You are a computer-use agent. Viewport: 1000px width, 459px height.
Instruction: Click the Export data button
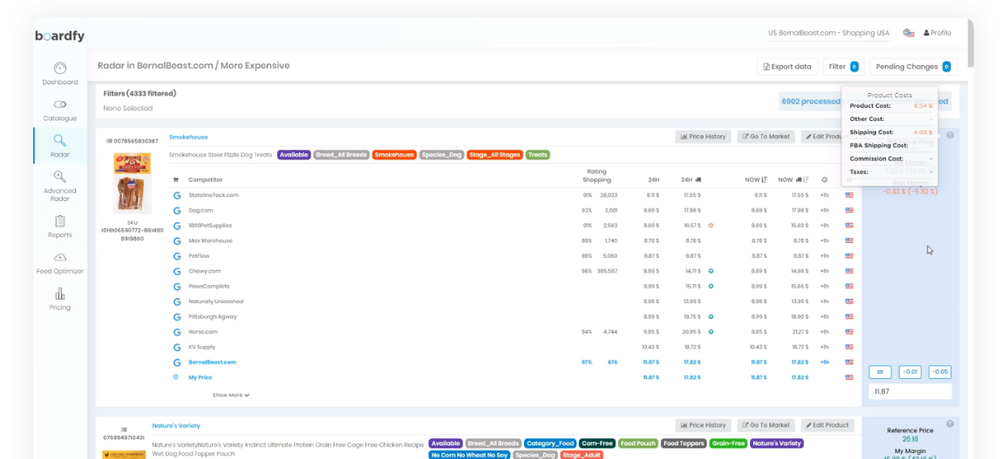coord(788,66)
